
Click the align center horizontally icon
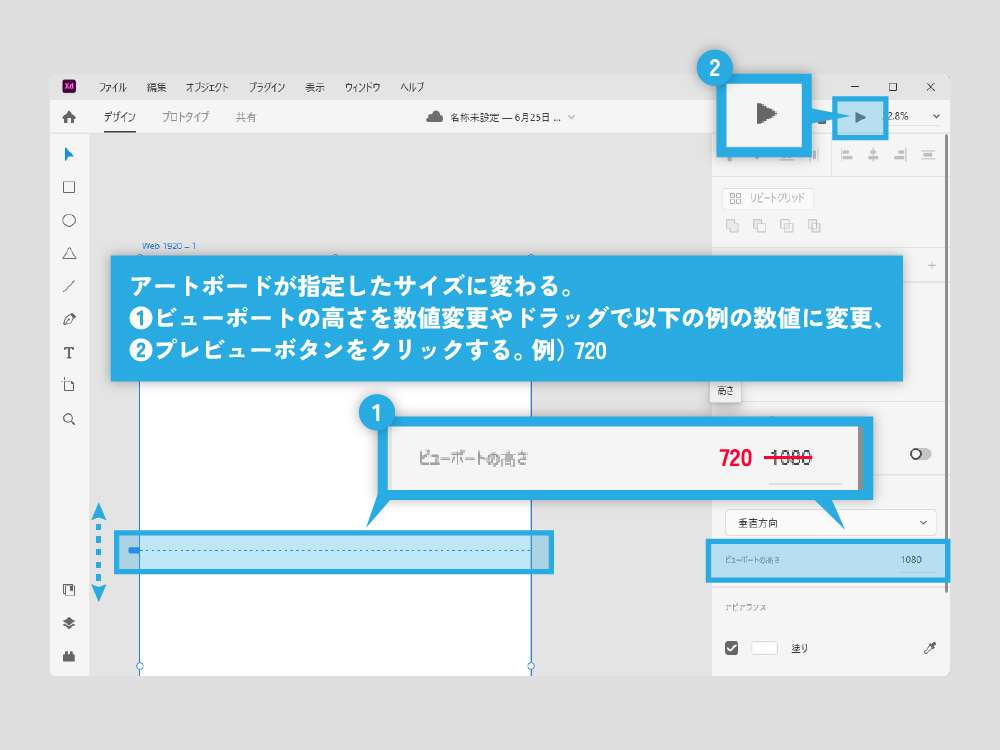tap(873, 154)
